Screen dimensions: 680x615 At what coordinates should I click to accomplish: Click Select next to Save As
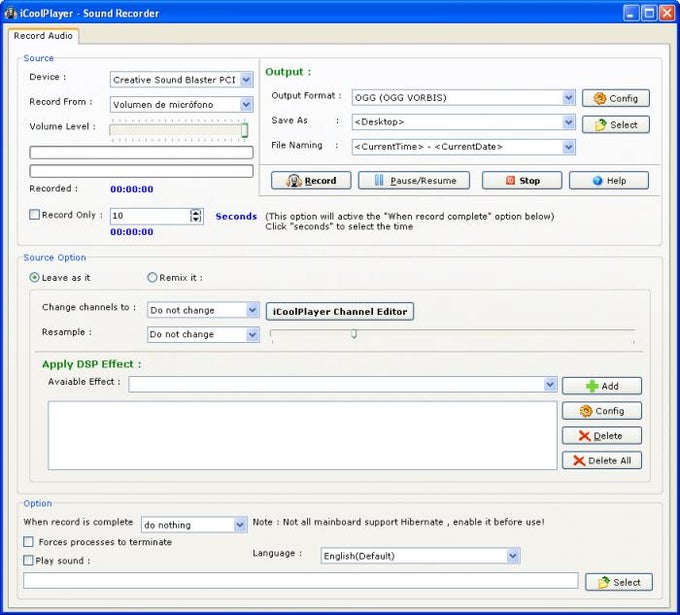click(x=615, y=125)
